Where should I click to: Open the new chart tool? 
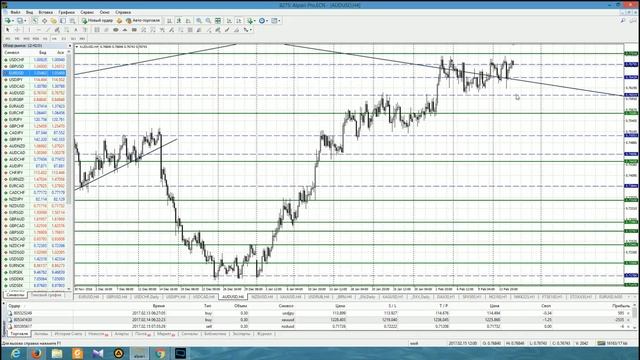click(7, 20)
